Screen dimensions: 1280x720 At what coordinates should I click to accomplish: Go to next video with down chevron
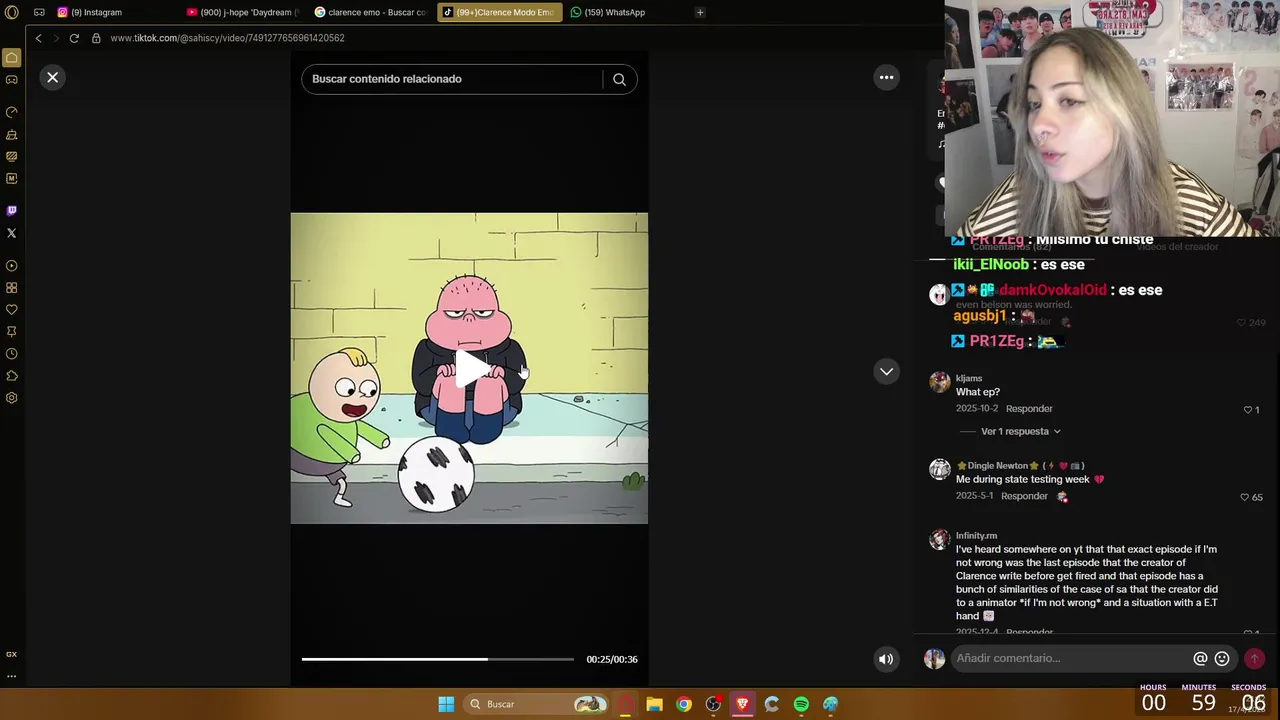click(886, 371)
